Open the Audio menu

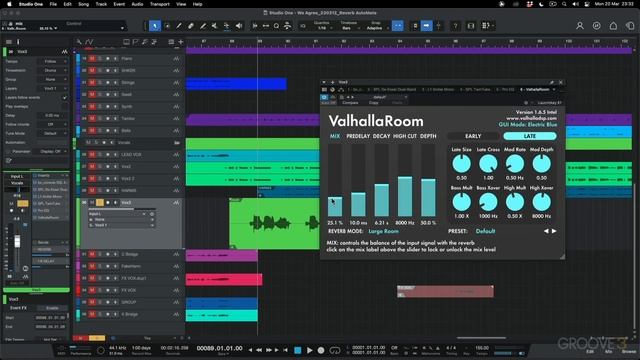point(137,4)
